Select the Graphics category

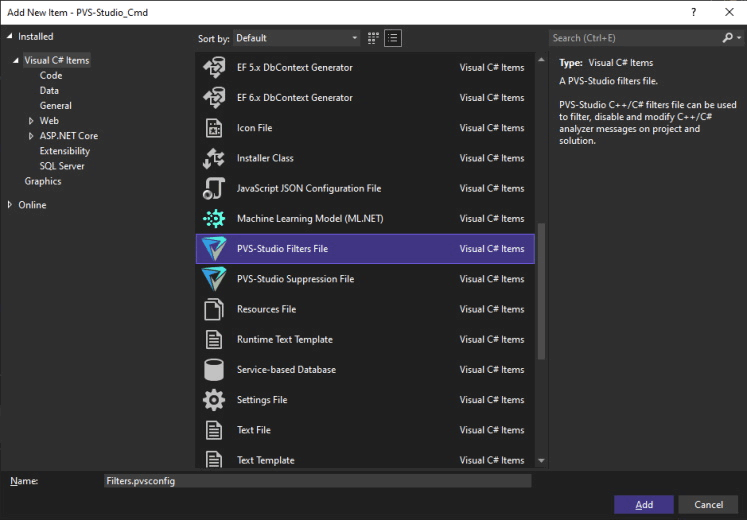click(x=43, y=181)
